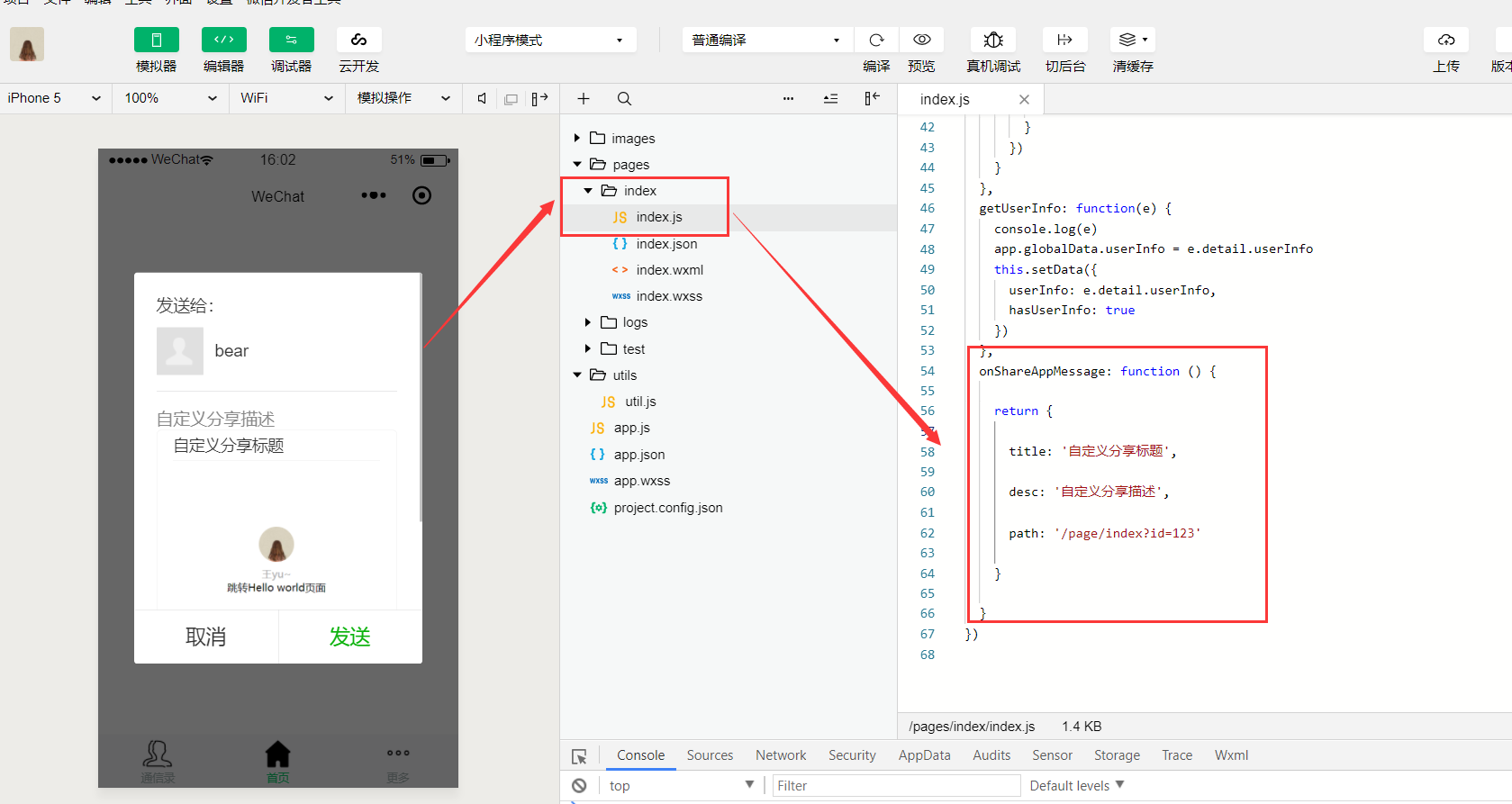Open the simulate operation dropdown
Viewport: 1512px width, 804px height.
pos(403,98)
